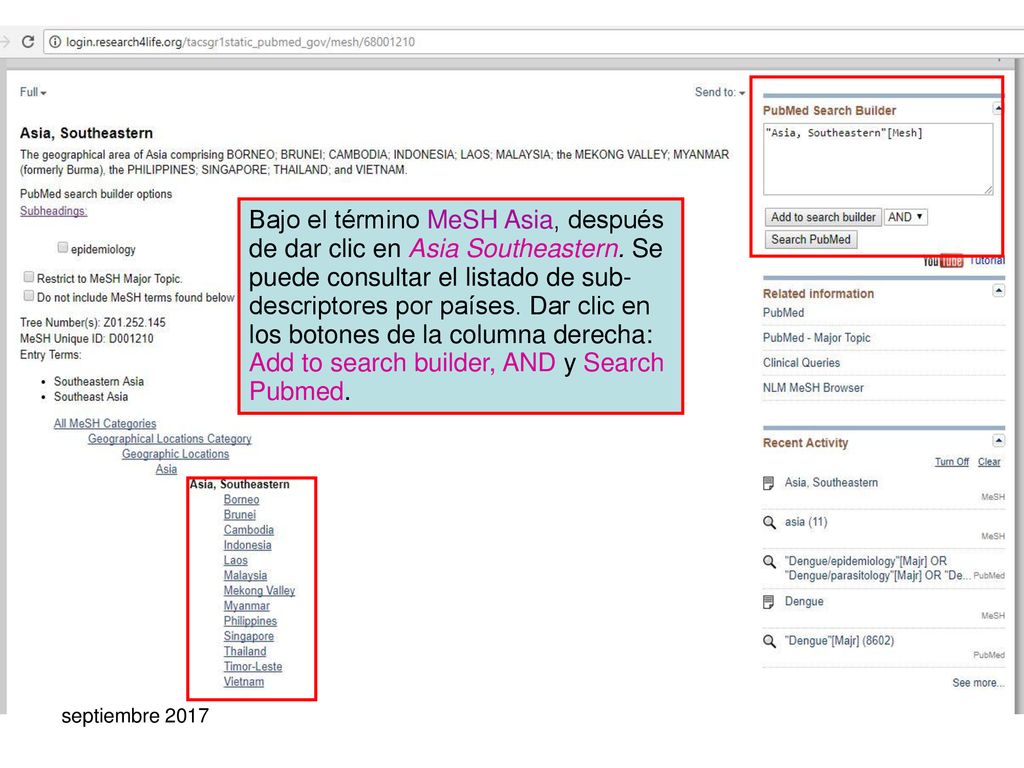Open the Laos descriptor link
Viewport: 1024px width, 768px height.
(235, 560)
